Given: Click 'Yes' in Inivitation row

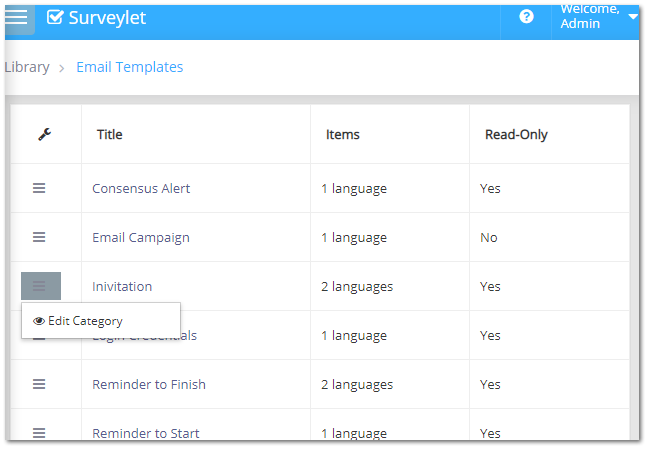Looking at the screenshot, I should (x=490, y=287).
